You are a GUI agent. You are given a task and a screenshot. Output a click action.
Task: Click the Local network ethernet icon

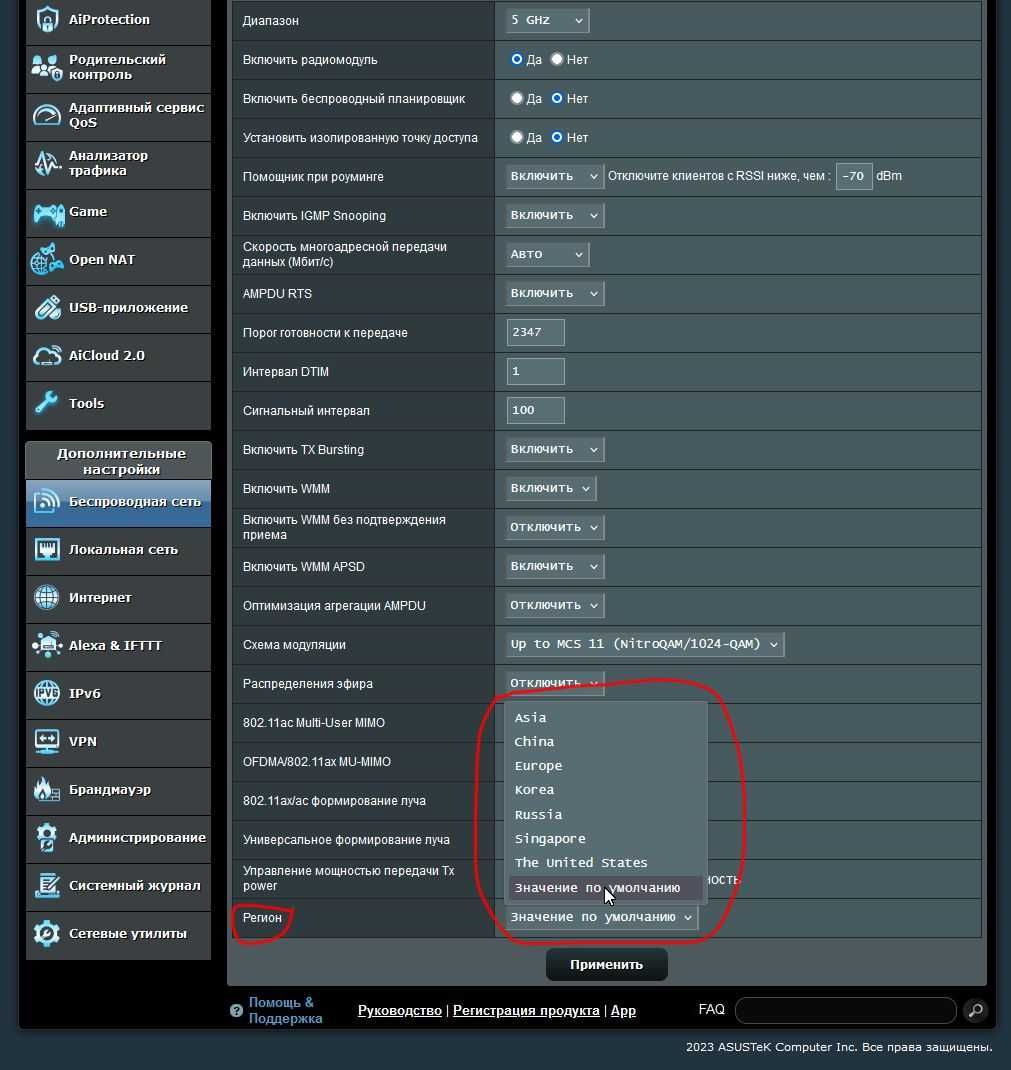[x=46, y=549]
